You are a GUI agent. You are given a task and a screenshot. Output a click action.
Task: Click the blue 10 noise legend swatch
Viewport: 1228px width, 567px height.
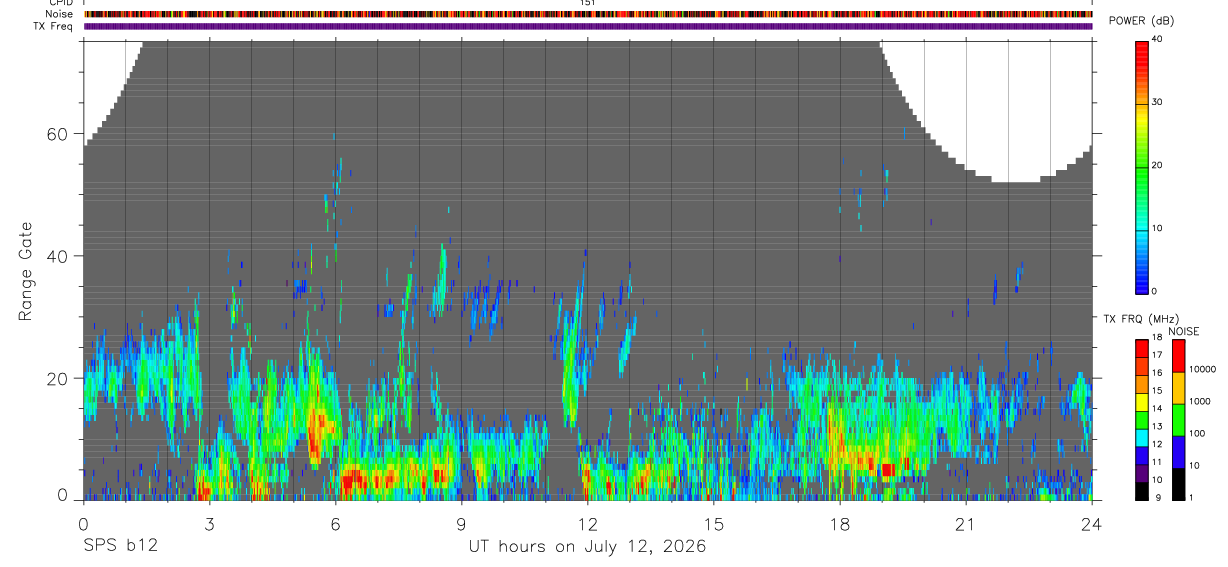pyautogui.click(x=1178, y=452)
